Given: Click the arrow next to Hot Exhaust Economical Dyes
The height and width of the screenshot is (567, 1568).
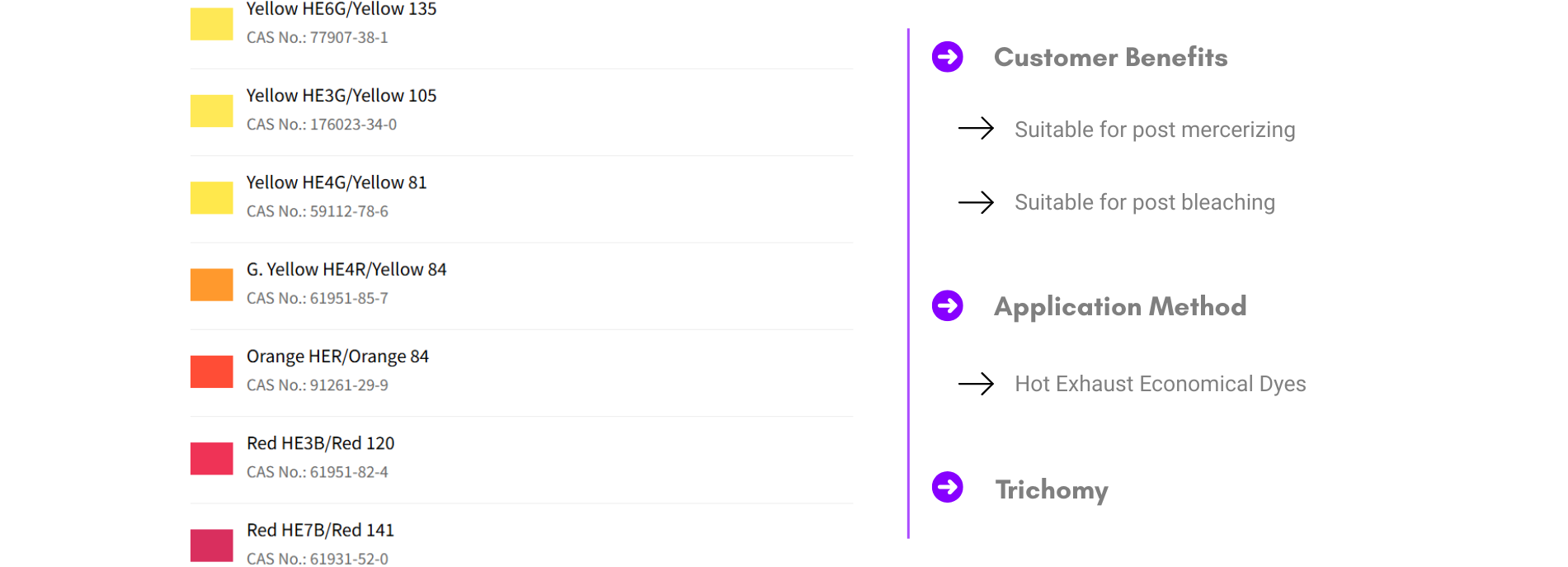Looking at the screenshot, I should pos(976,384).
